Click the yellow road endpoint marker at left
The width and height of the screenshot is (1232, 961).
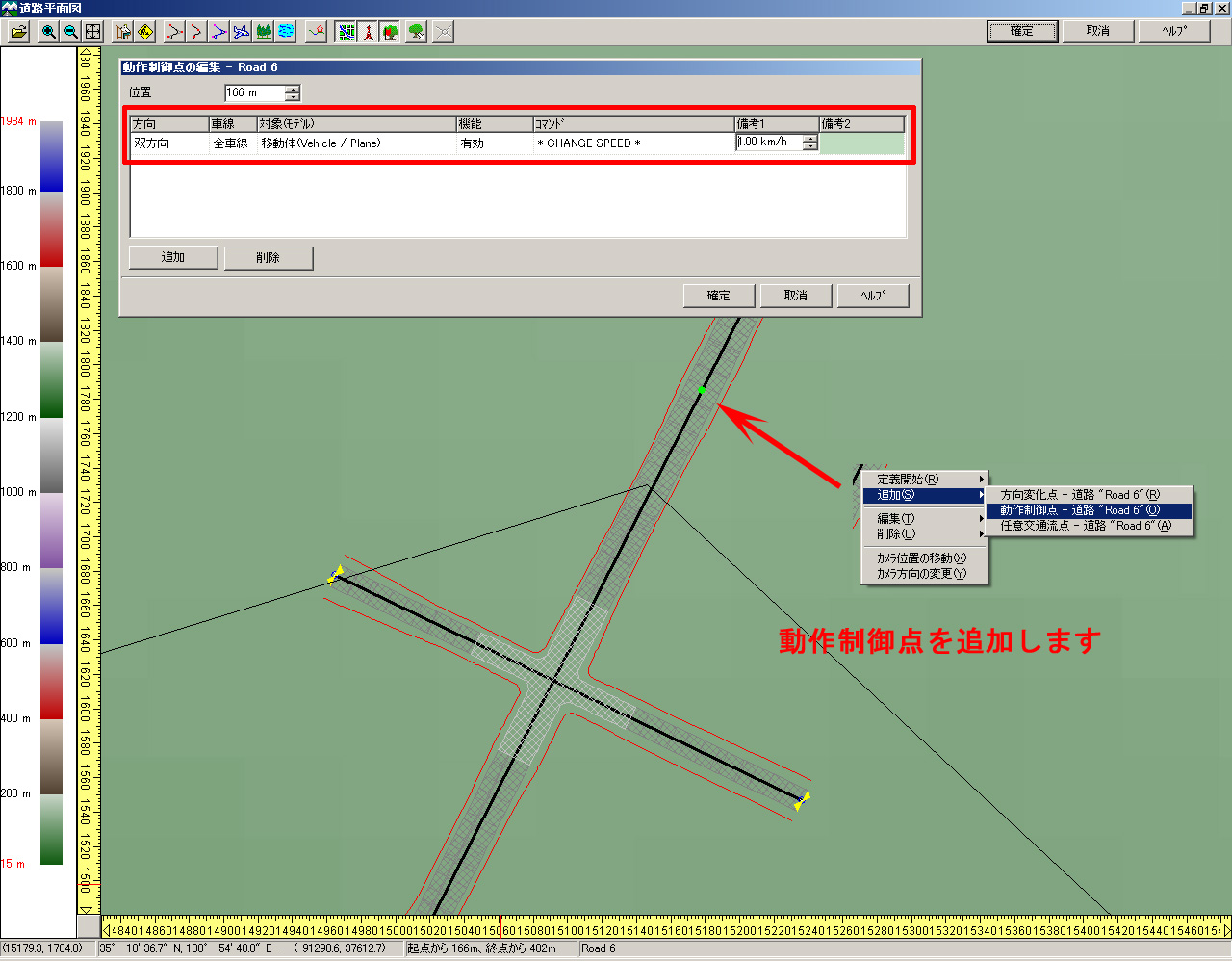335,575
